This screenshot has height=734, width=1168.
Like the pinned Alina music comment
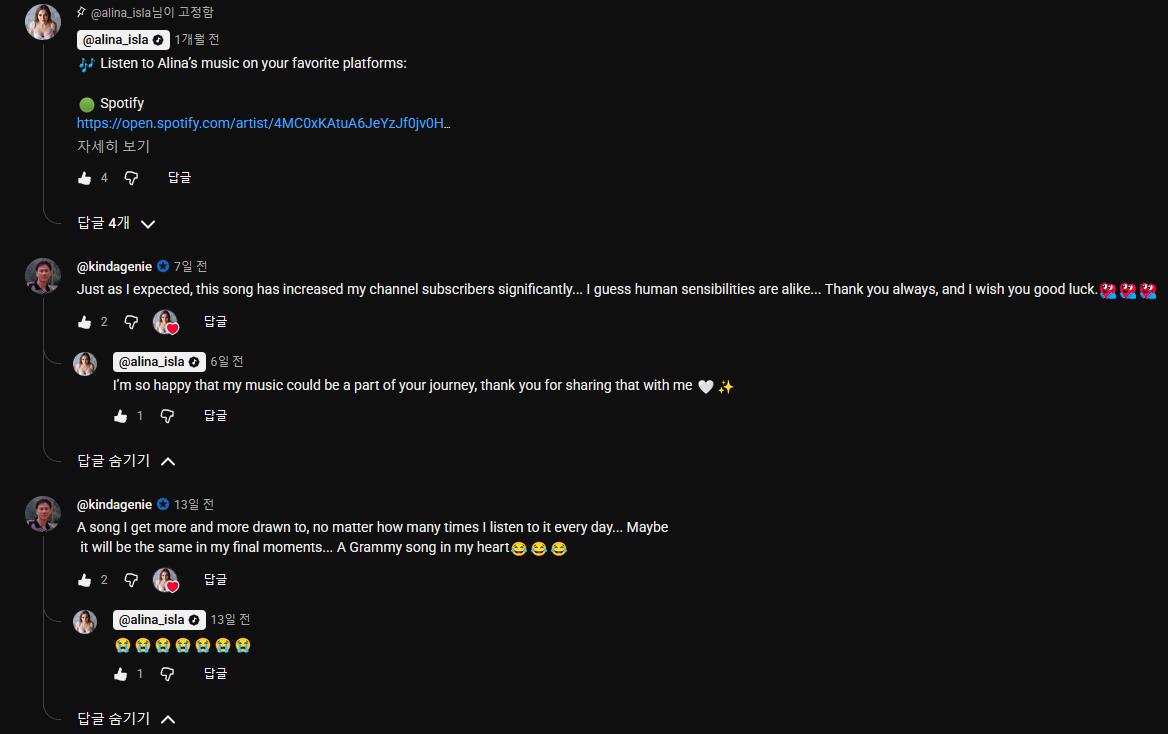[x=85, y=178]
